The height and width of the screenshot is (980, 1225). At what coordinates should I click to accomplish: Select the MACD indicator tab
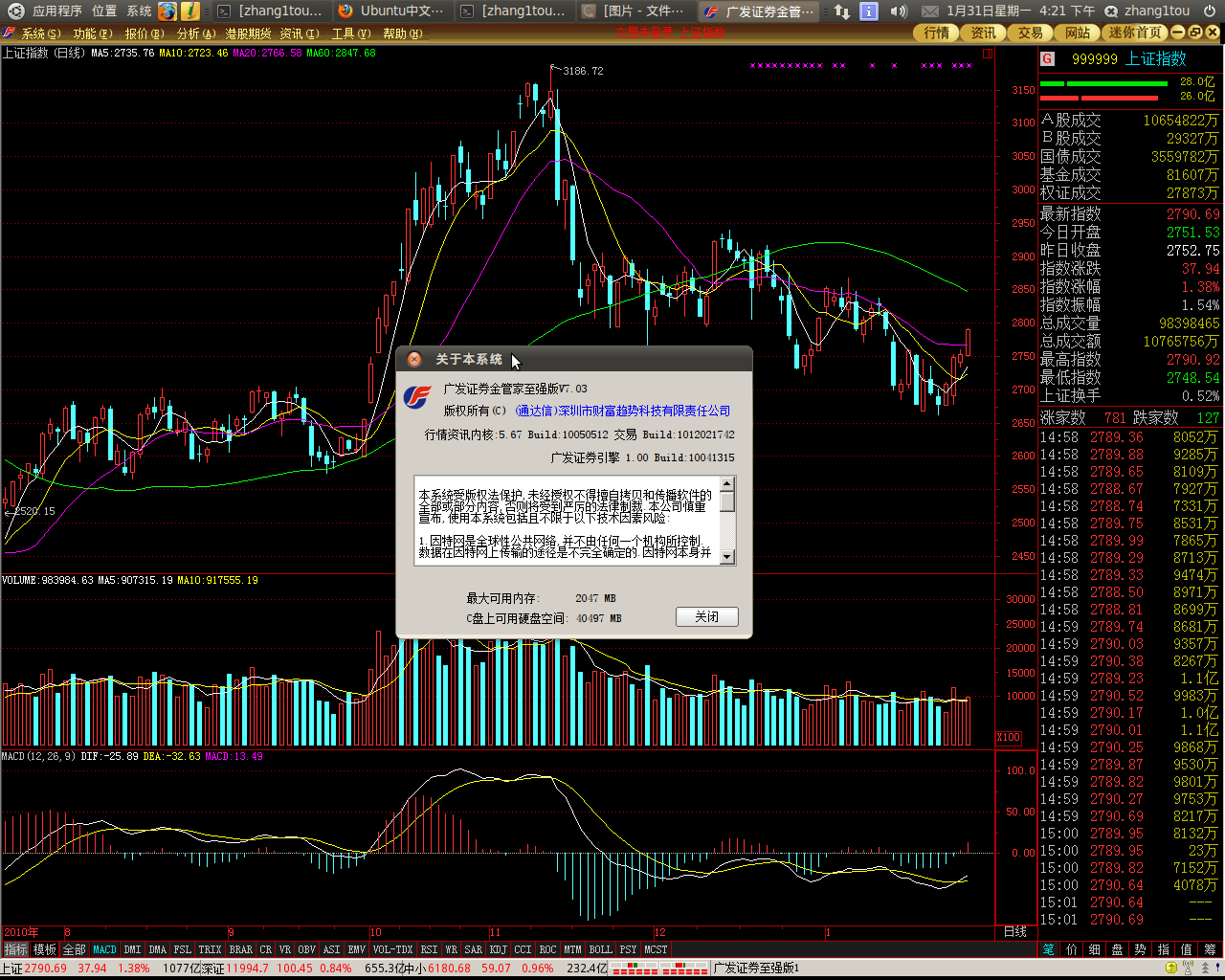104,949
